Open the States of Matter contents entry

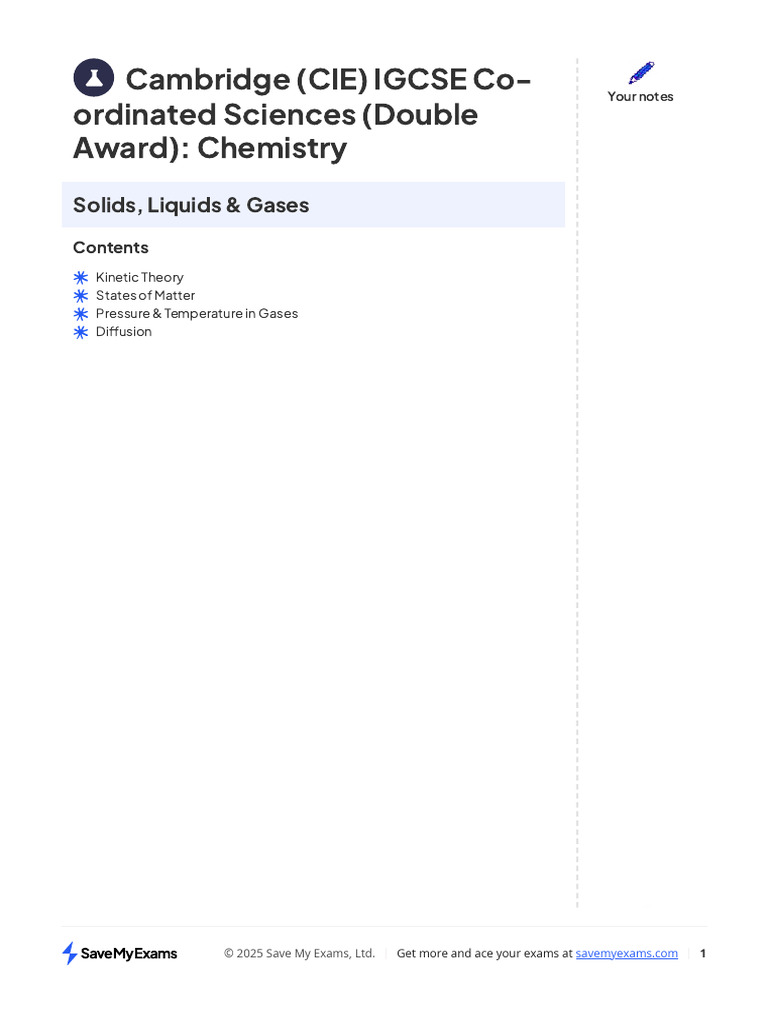click(x=146, y=296)
